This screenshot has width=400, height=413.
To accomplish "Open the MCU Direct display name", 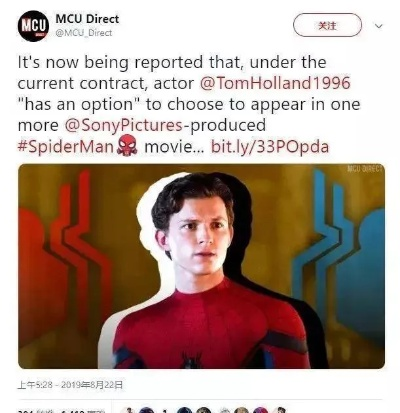I will pos(87,19).
